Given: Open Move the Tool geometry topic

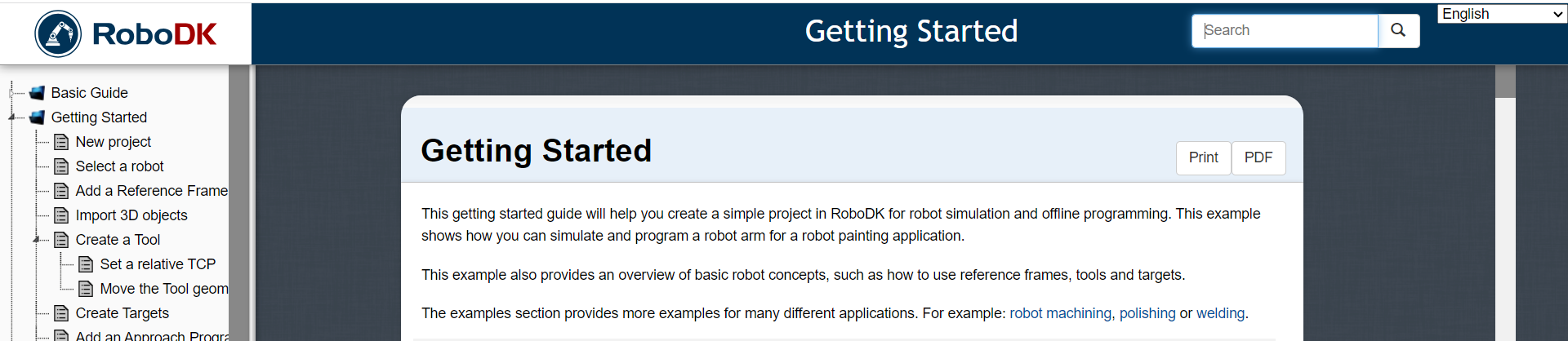Looking at the screenshot, I should pyautogui.click(x=163, y=289).
